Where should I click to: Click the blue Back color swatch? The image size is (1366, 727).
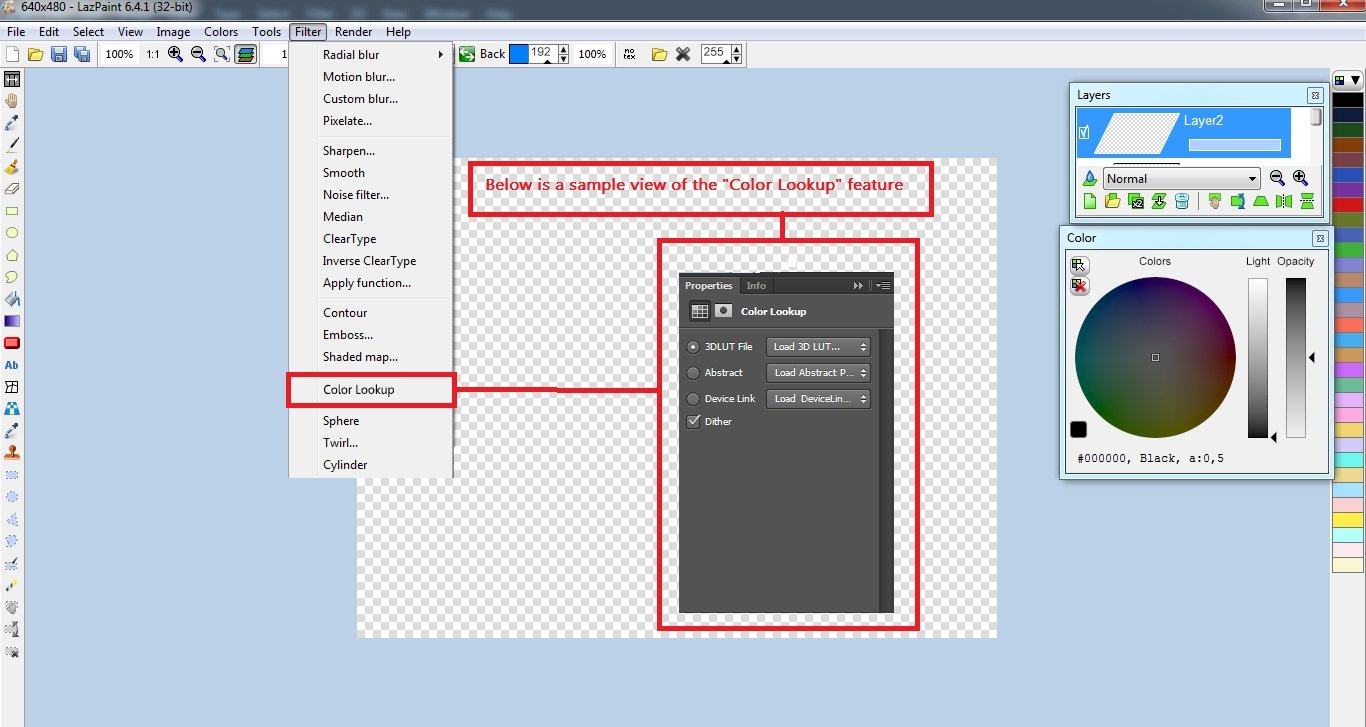point(518,54)
